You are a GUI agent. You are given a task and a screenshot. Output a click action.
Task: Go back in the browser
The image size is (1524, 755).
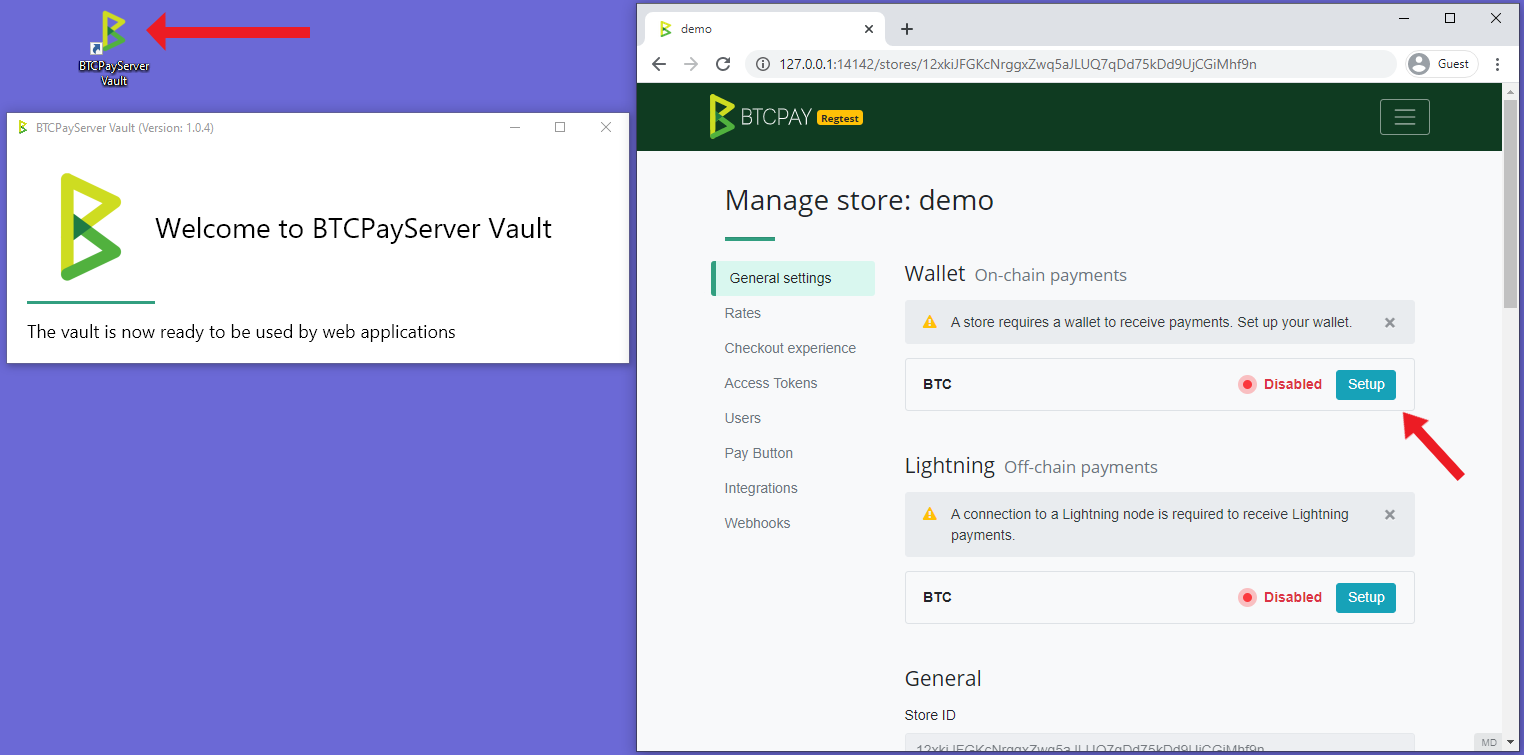pyautogui.click(x=659, y=64)
